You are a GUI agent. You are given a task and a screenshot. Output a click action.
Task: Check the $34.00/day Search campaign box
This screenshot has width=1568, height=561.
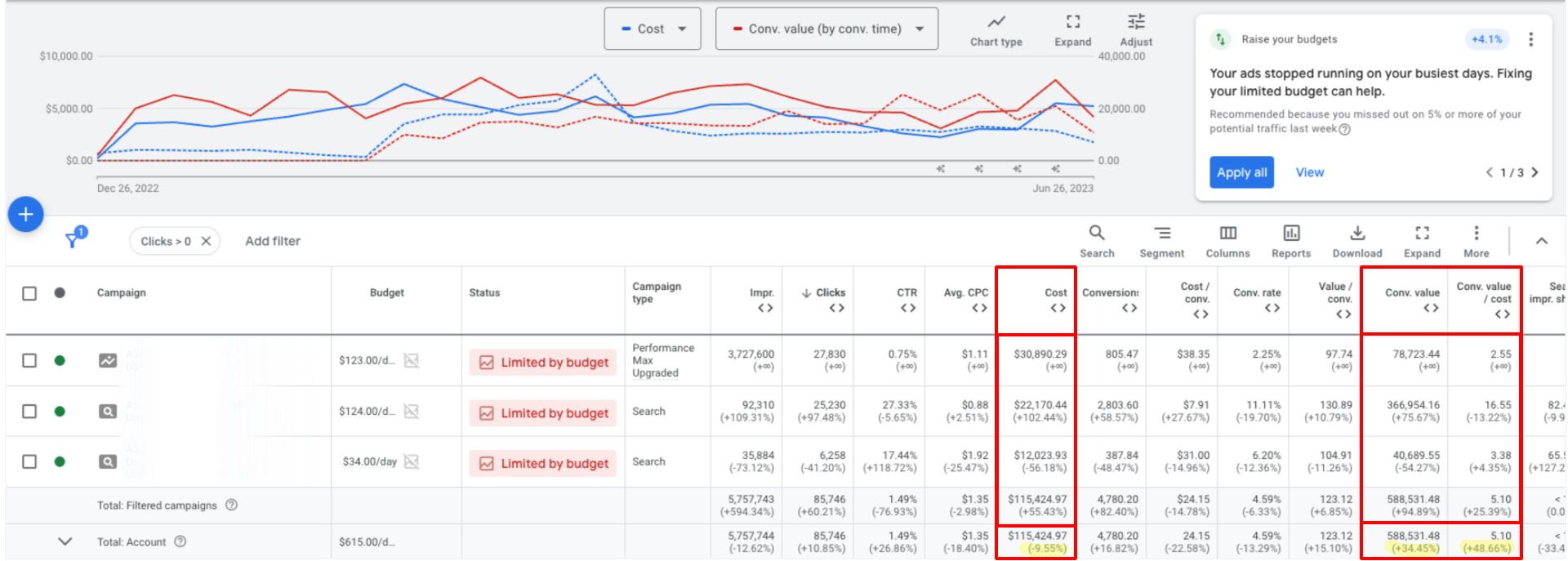pos(29,461)
